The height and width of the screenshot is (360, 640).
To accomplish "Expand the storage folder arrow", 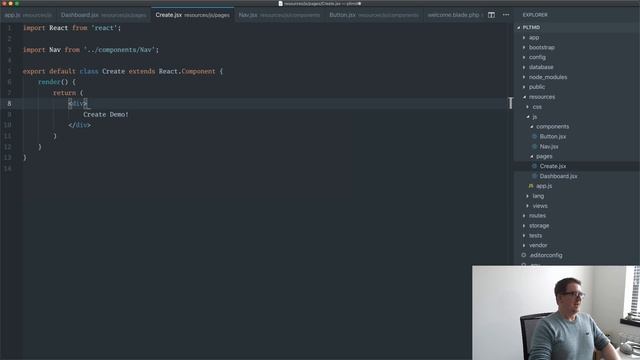I will point(524,225).
